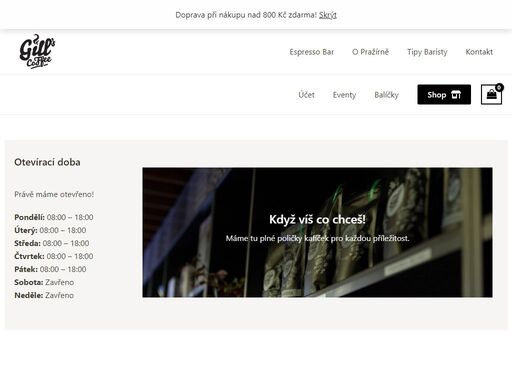Click the Otevírací doba heading
Screen dimensions: 512x384
47,162
